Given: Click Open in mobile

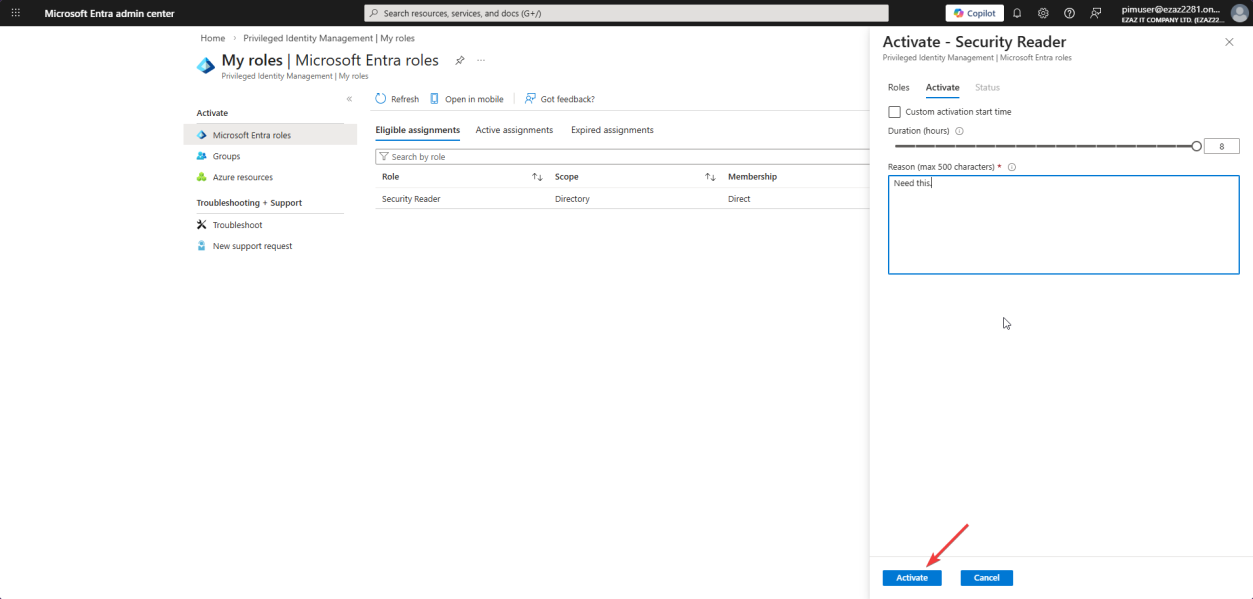Looking at the screenshot, I should point(466,99).
